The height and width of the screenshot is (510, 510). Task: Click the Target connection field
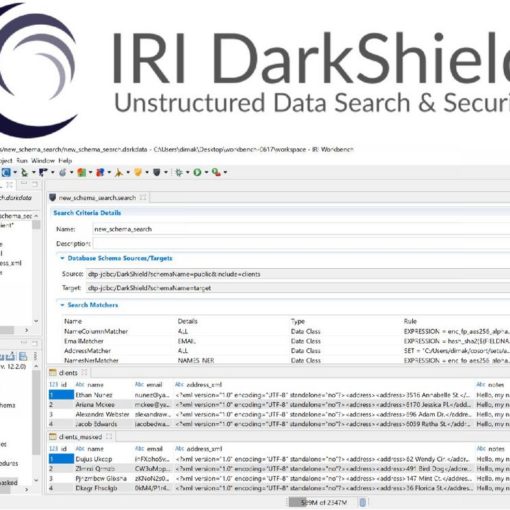[298, 288]
